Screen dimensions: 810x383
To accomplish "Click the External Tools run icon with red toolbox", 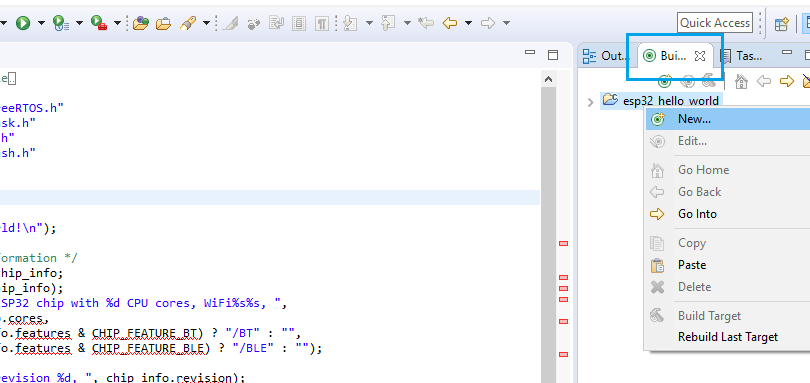I will point(99,23).
